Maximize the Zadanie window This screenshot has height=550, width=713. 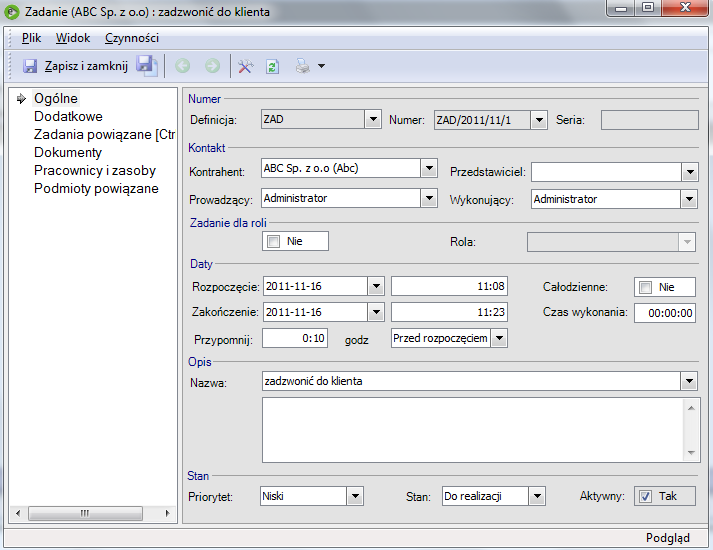click(x=648, y=8)
